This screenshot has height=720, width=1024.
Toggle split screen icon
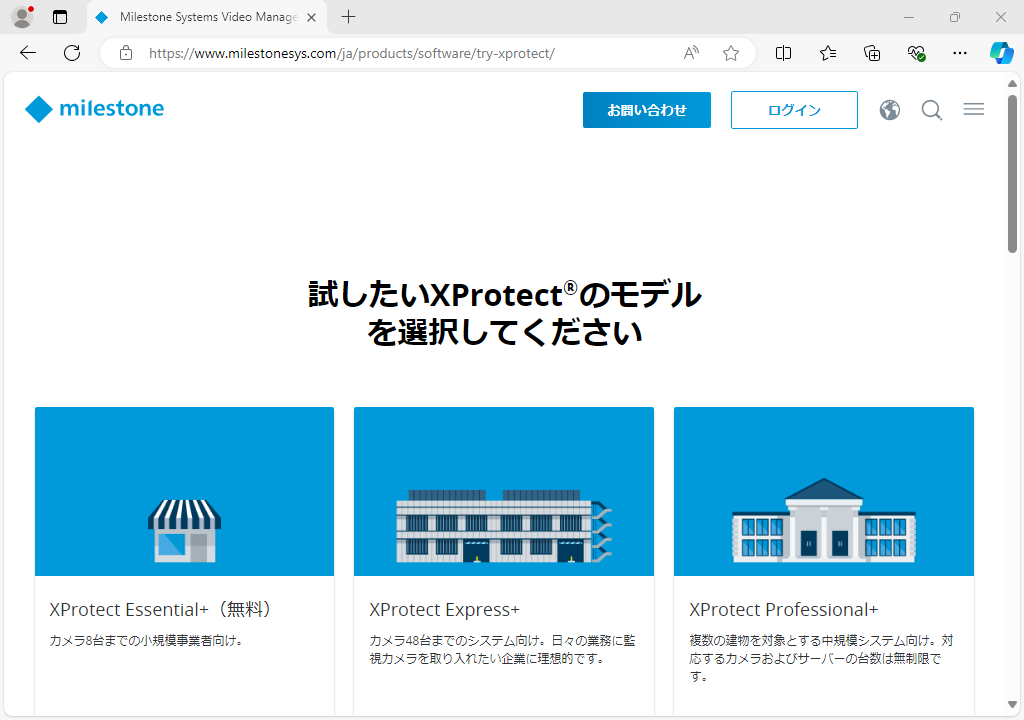pyautogui.click(x=783, y=53)
